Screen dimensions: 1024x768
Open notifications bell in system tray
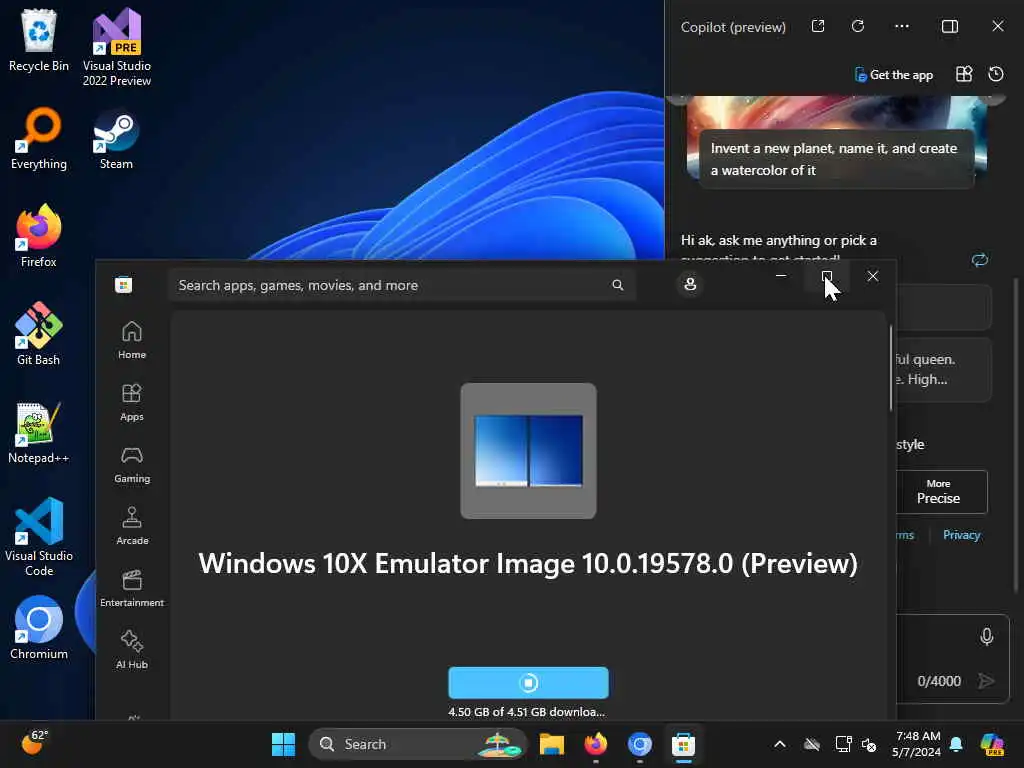tap(956, 744)
